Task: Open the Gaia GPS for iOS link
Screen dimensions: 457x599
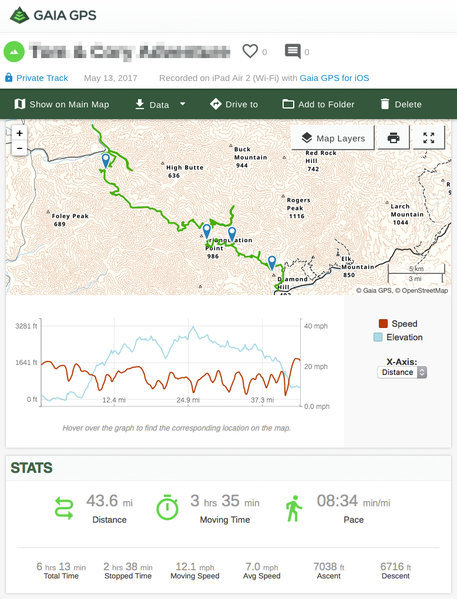Action: pos(334,78)
